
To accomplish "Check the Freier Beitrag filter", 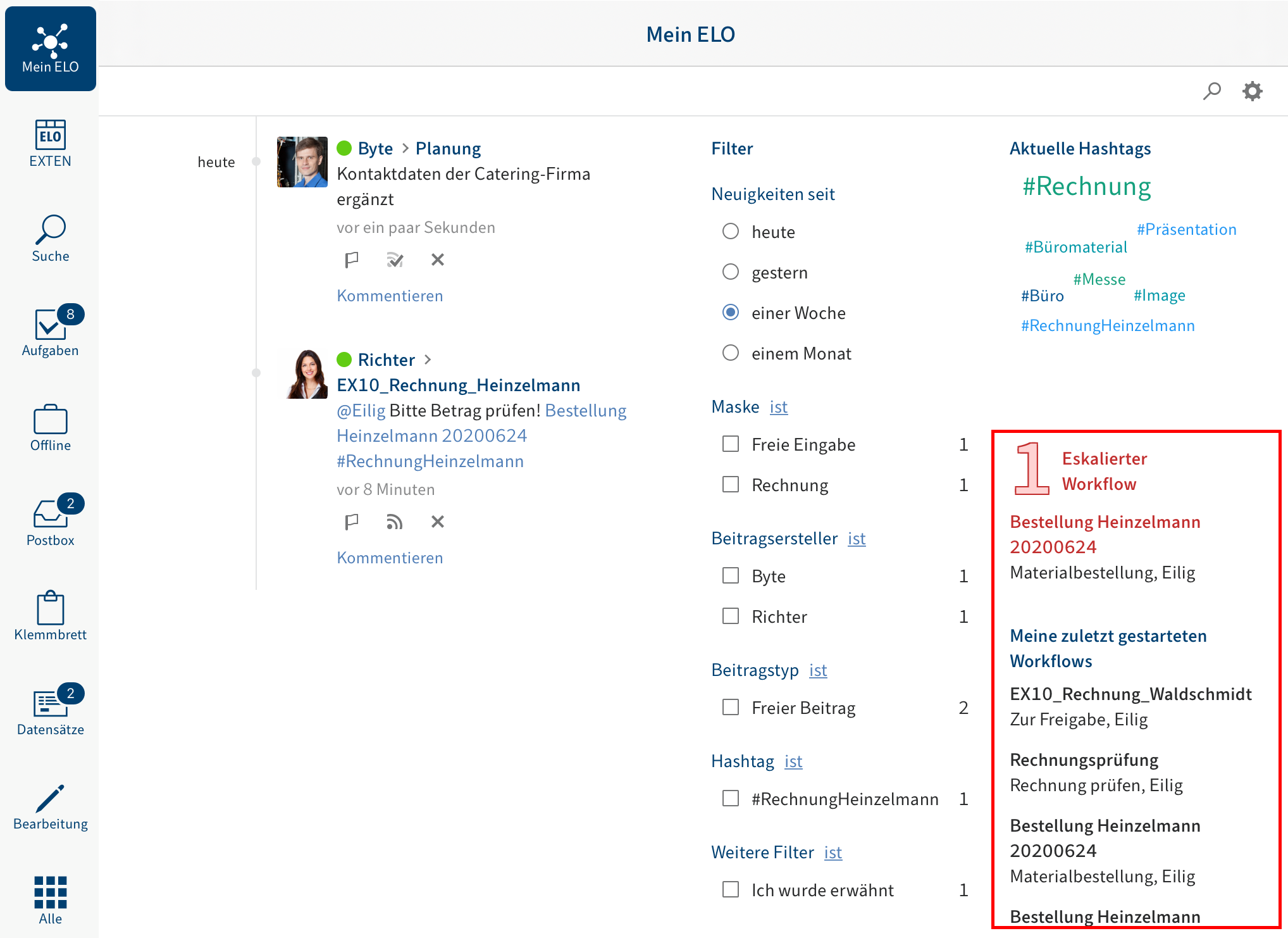I will 731,708.
